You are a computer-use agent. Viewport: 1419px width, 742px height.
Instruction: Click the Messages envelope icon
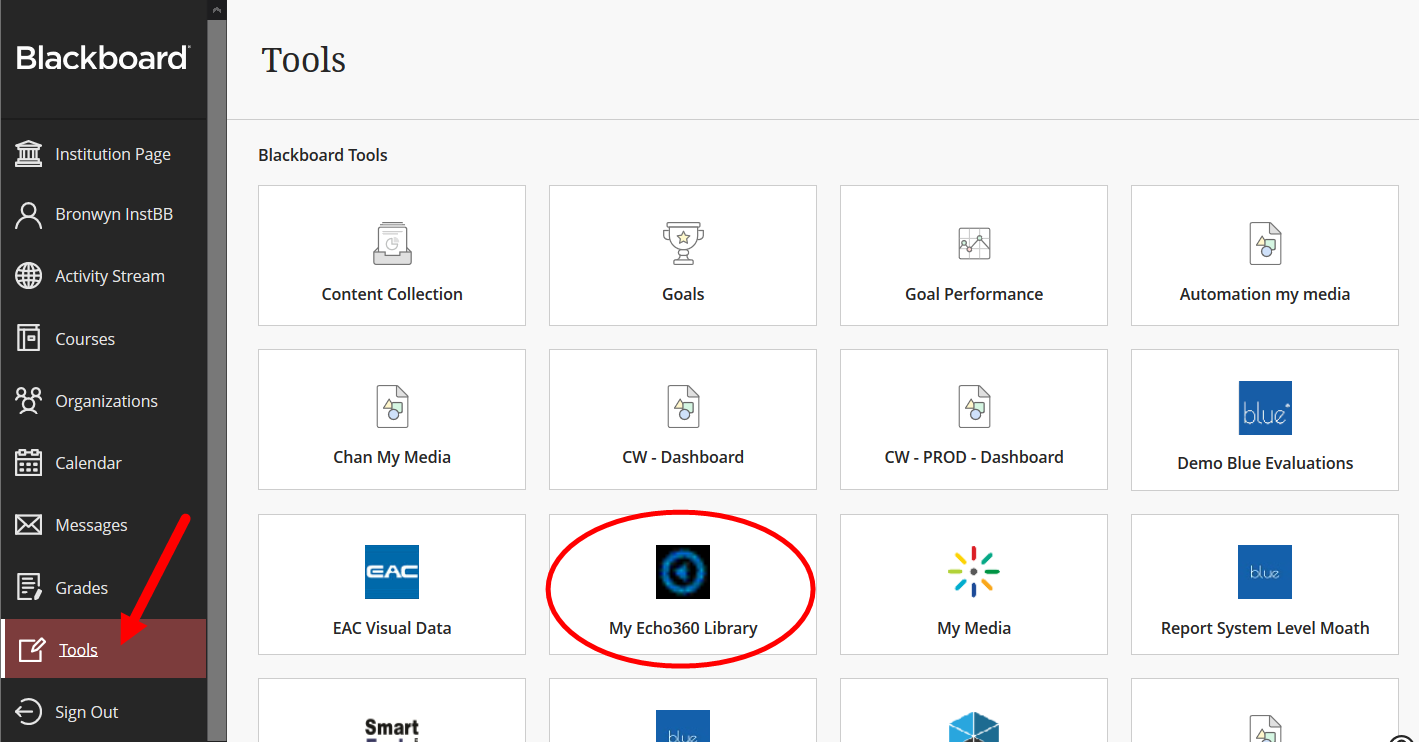click(x=29, y=525)
